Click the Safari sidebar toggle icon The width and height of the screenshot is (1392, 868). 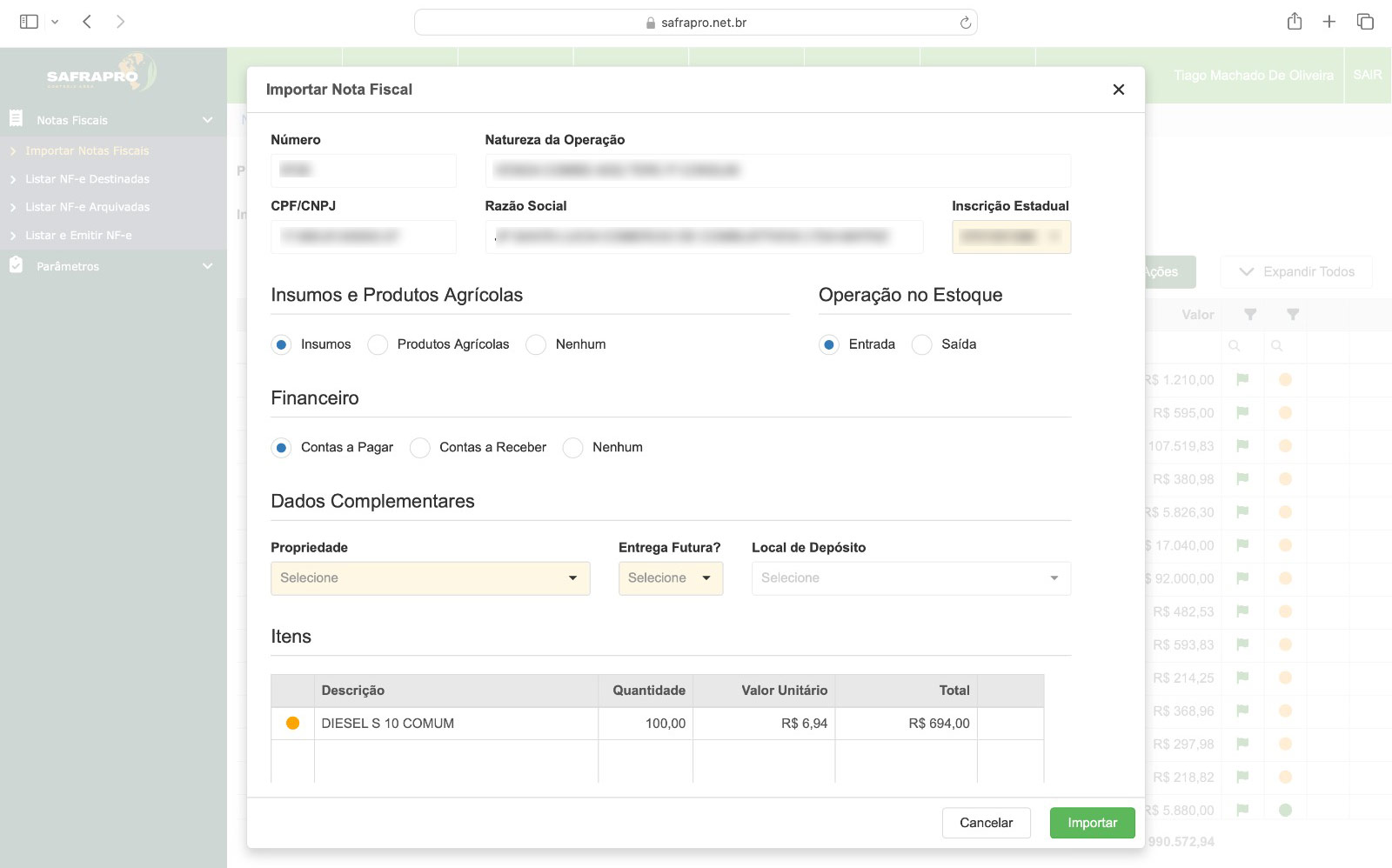29,22
